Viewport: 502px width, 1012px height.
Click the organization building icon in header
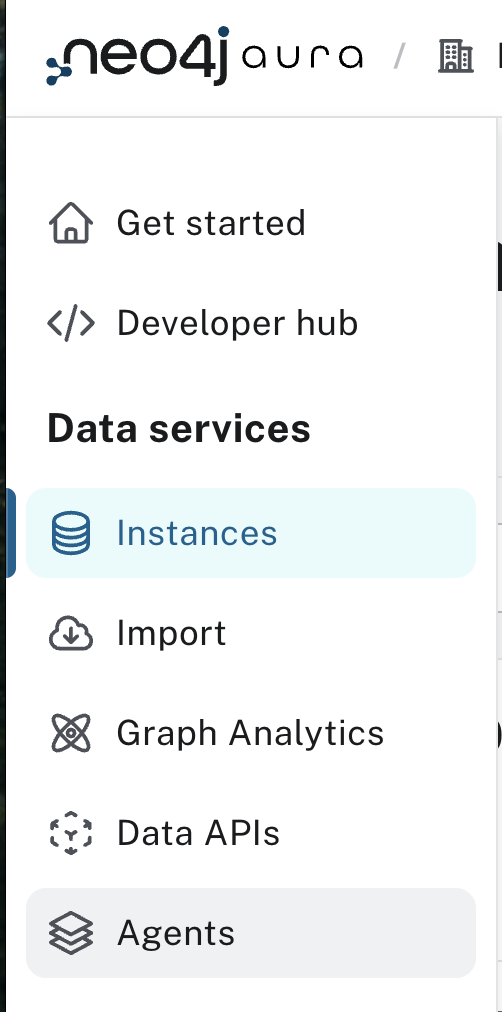(x=456, y=56)
